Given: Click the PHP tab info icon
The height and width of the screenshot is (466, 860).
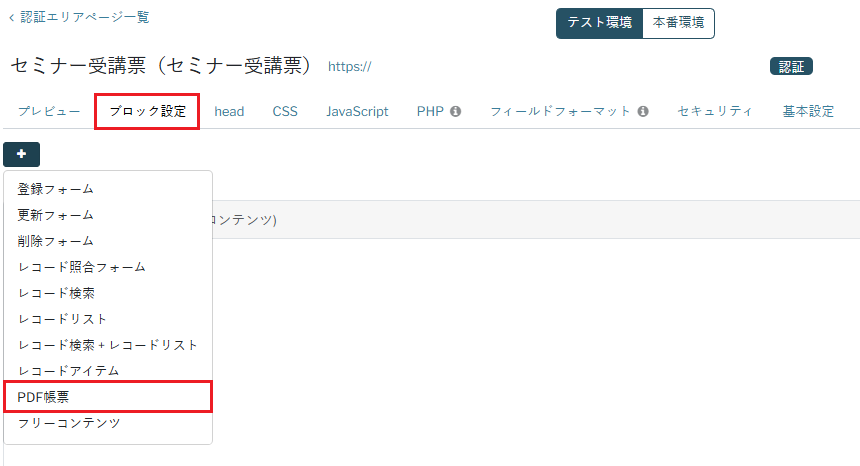Looking at the screenshot, I should pos(455,112).
